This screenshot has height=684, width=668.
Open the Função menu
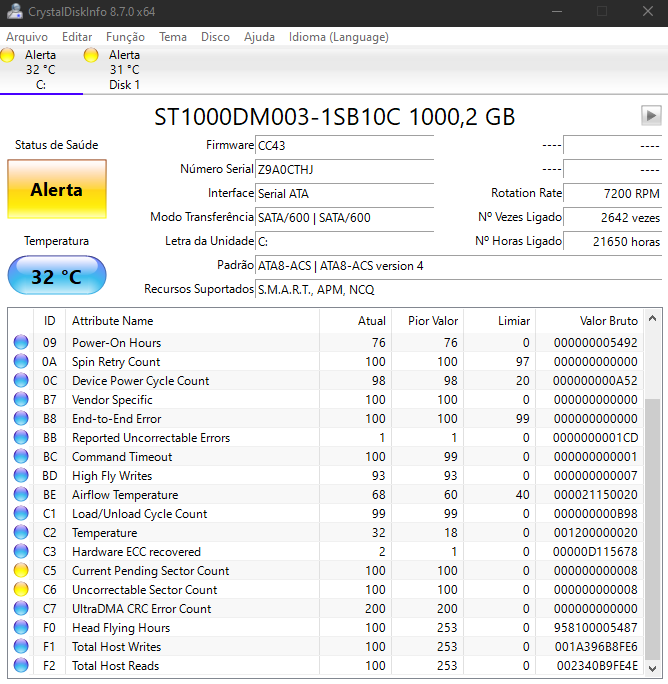pyautogui.click(x=125, y=37)
